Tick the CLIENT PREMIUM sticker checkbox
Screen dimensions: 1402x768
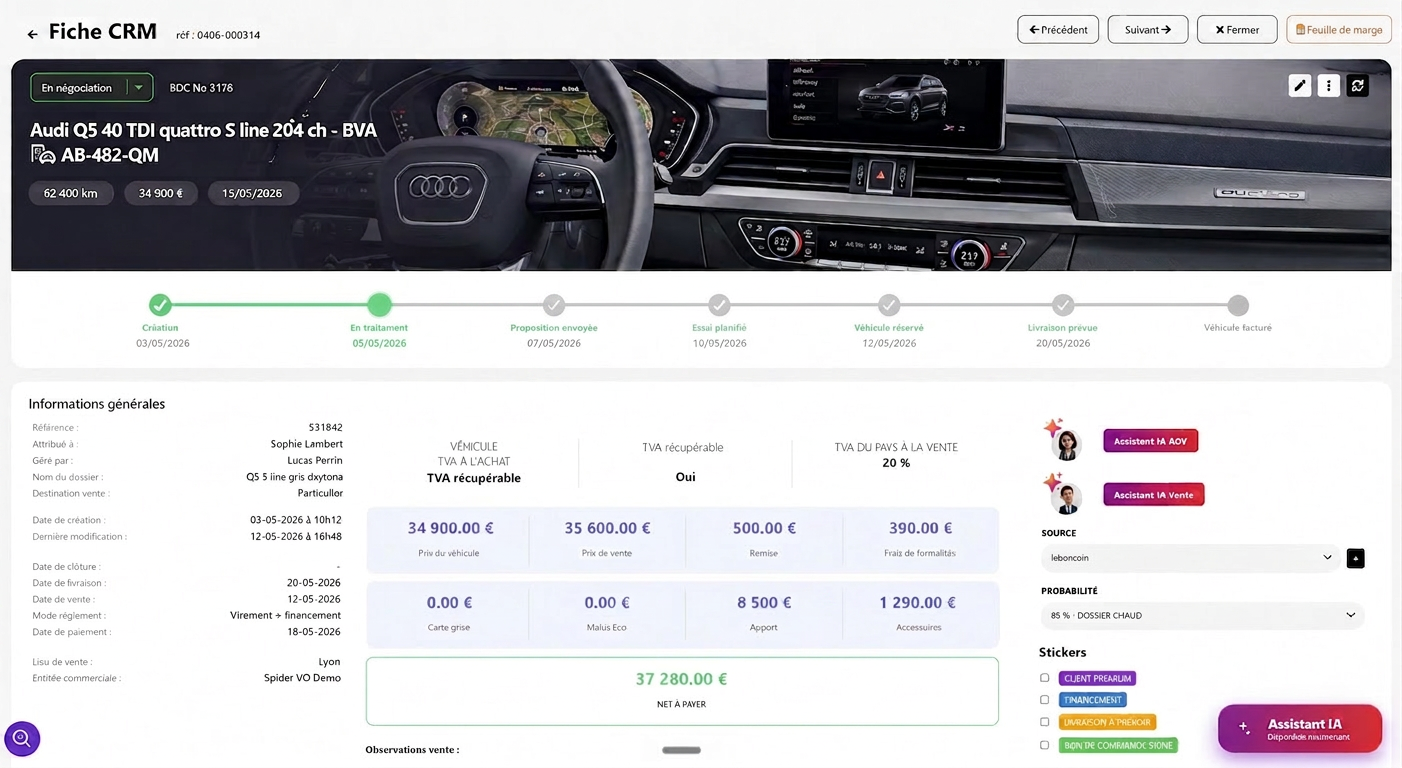pyautogui.click(x=1045, y=678)
